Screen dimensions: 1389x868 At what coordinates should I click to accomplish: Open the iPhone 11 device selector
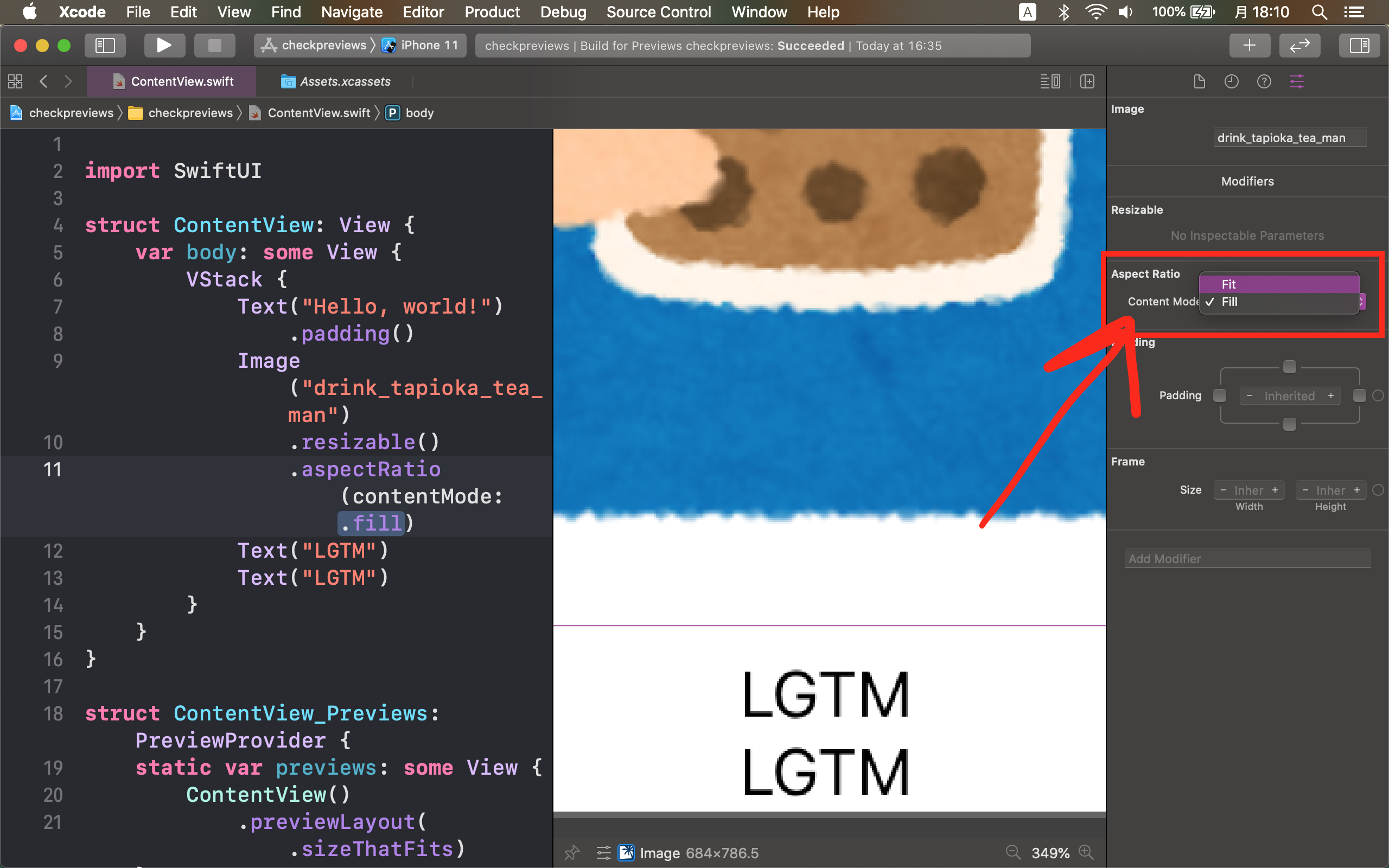pyautogui.click(x=425, y=46)
